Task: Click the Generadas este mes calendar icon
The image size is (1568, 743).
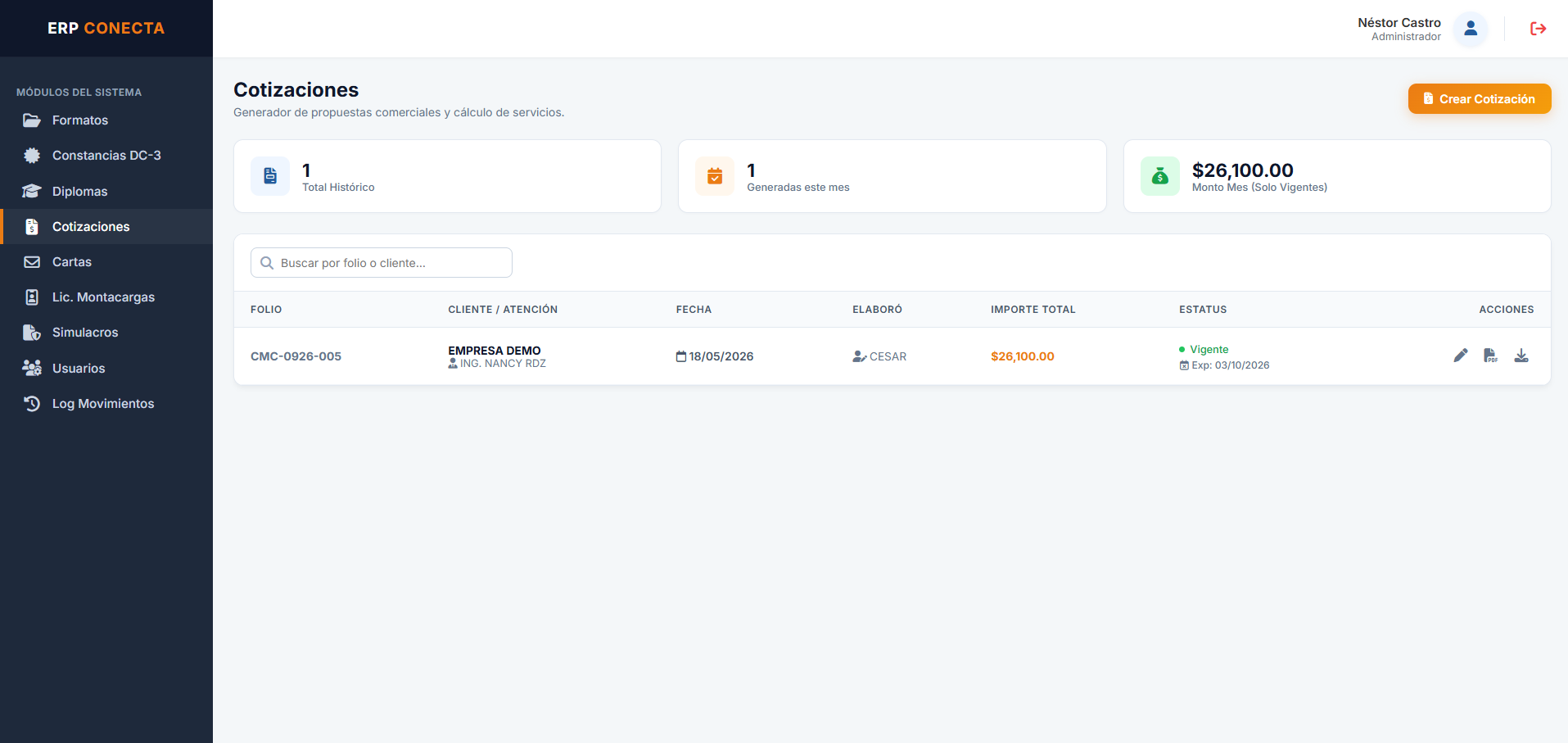Action: click(715, 176)
